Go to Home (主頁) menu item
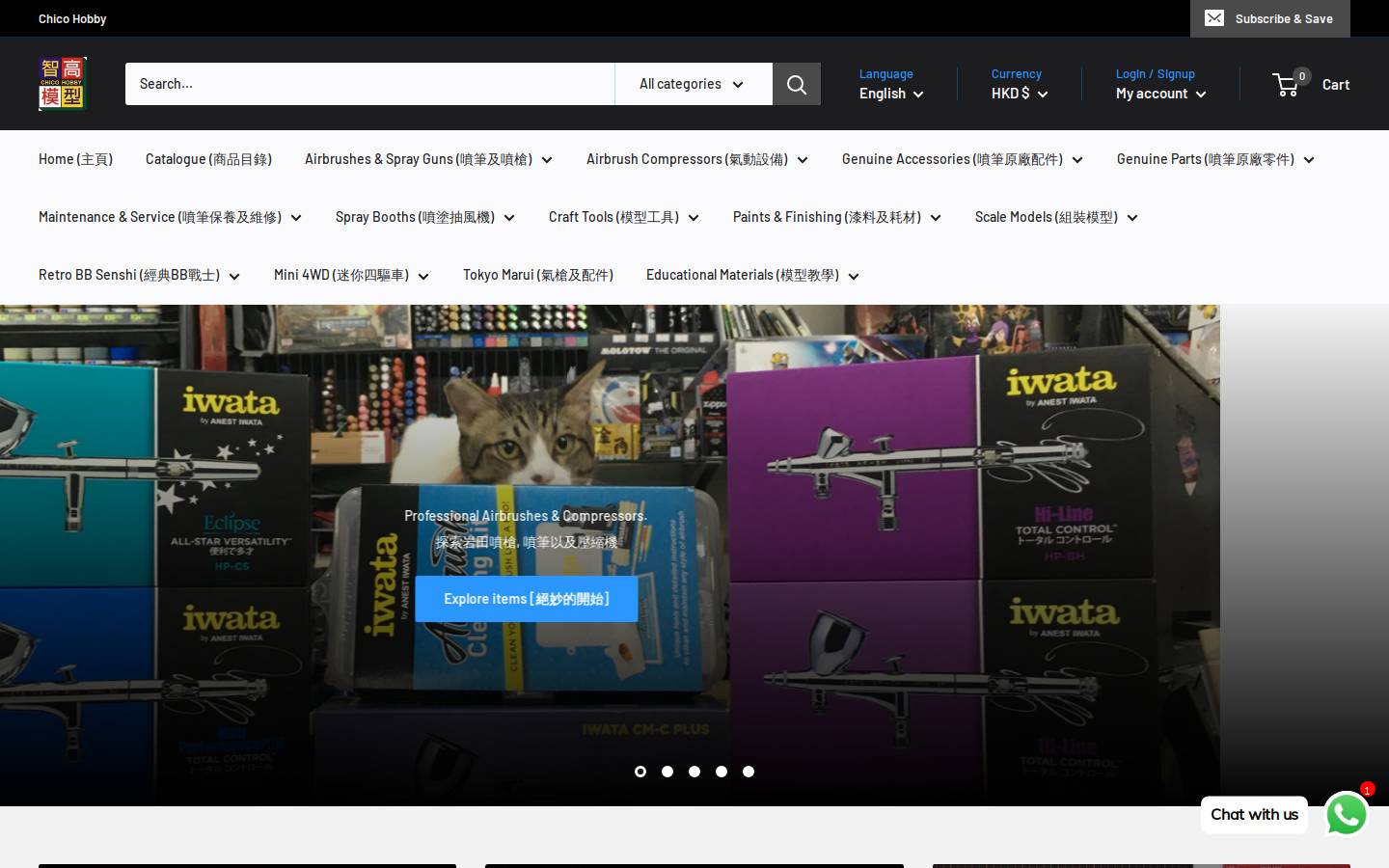 (x=75, y=159)
